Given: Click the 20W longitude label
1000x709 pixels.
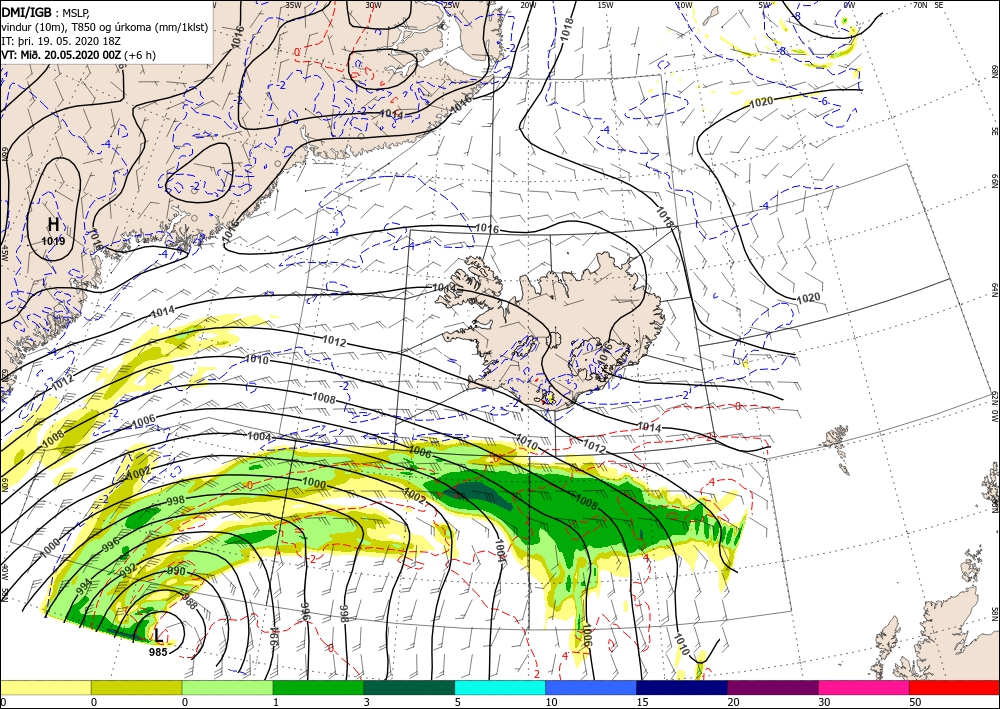Looking at the screenshot, I should [528, 4].
